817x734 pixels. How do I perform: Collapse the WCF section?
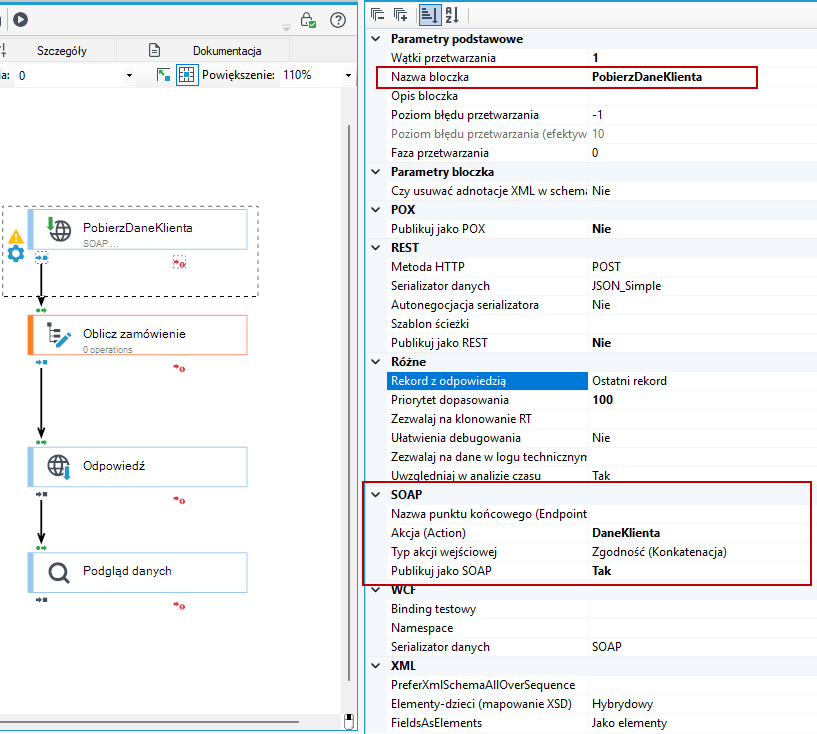376,590
